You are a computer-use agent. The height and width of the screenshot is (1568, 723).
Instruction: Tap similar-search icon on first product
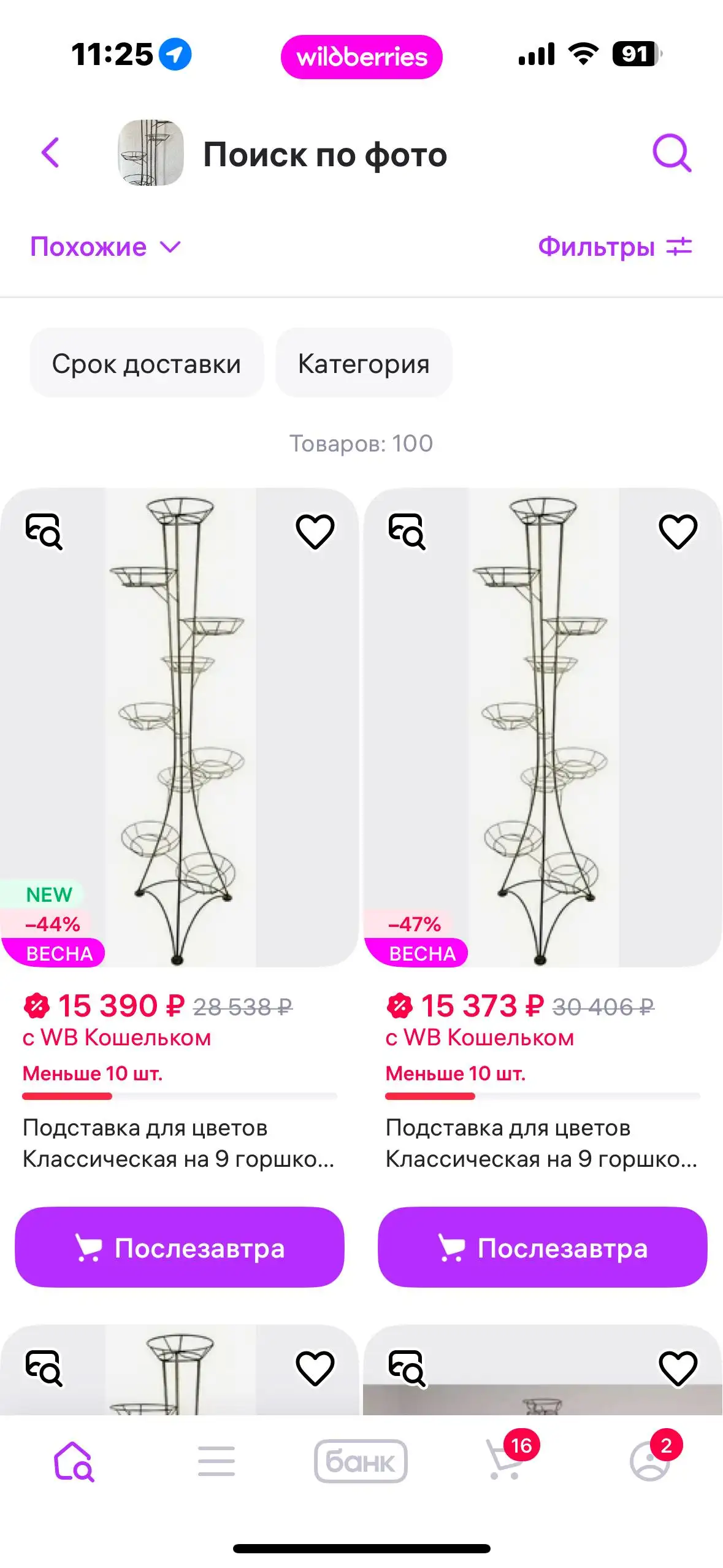click(x=44, y=531)
